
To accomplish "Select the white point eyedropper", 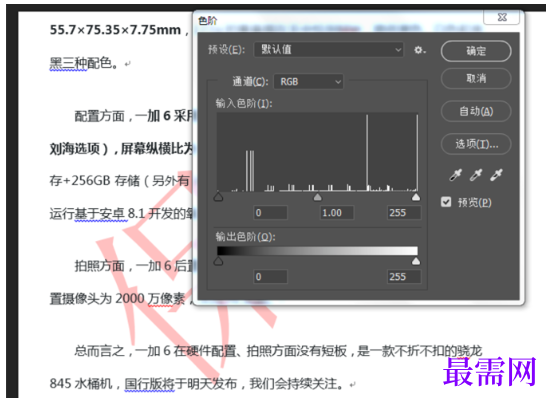I will tap(496, 174).
